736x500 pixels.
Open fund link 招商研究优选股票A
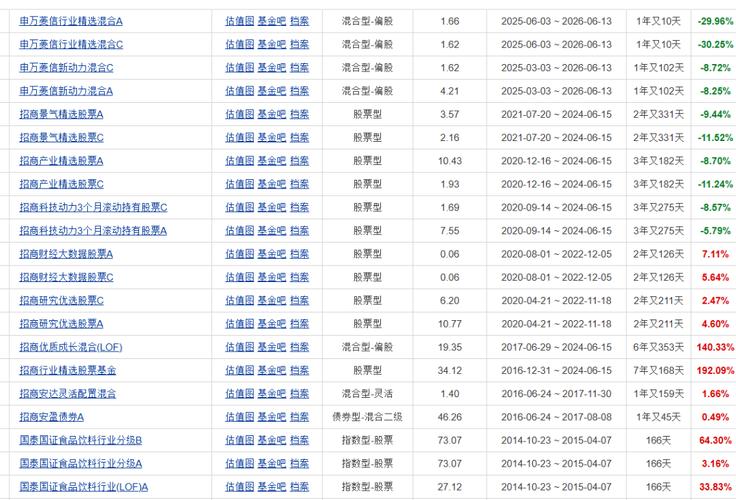click(61, 324)
